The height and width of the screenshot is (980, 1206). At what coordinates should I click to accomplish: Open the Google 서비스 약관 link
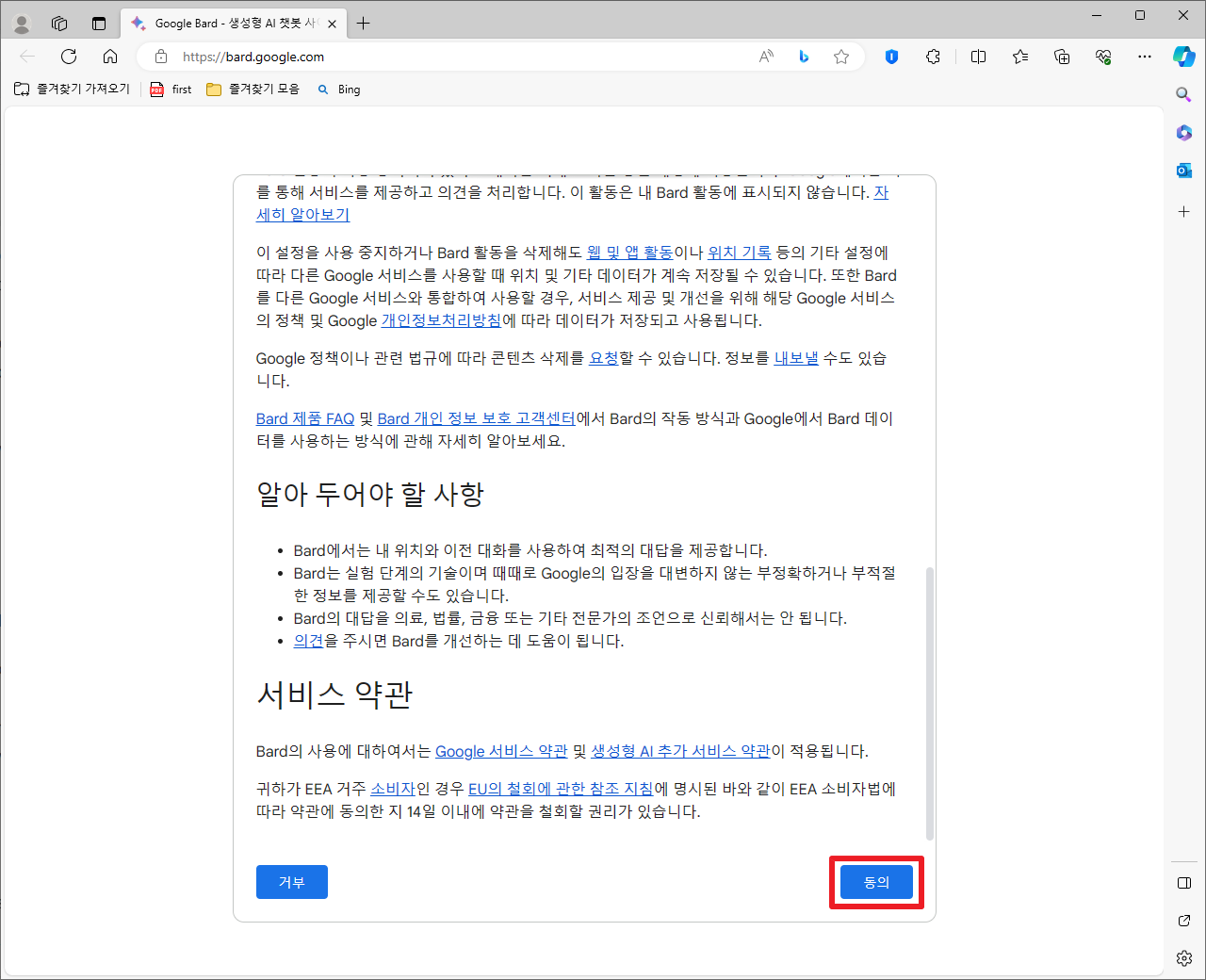click(501, 751)
